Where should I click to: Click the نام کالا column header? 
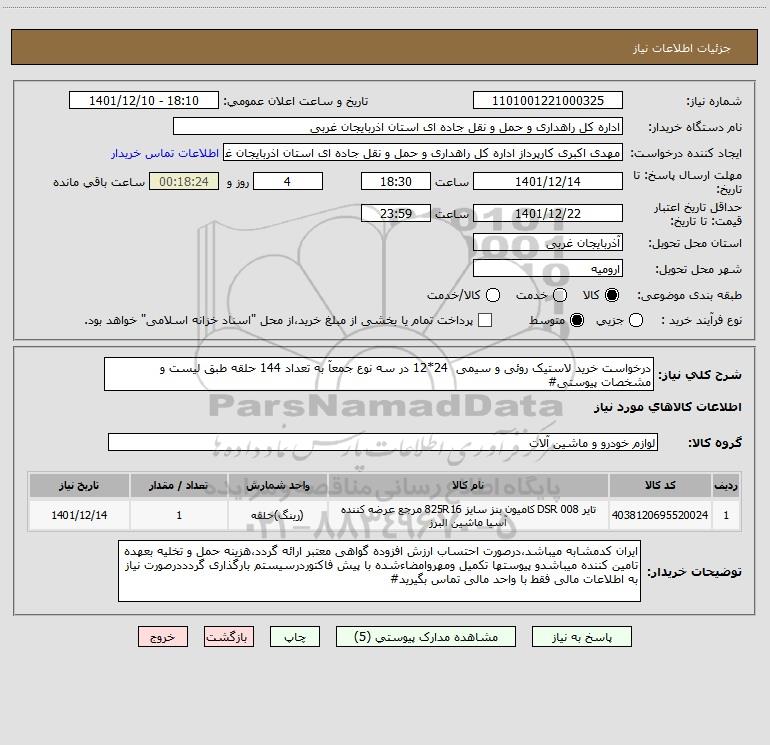point(468,486)
